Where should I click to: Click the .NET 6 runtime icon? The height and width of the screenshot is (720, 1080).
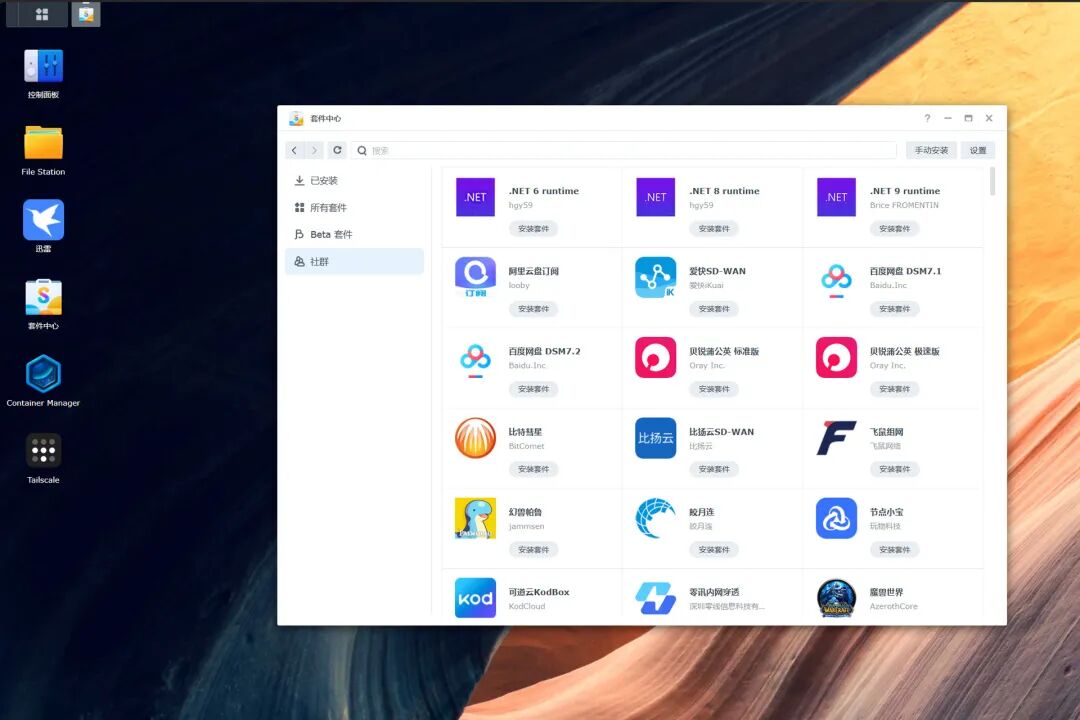pos(475,197)
